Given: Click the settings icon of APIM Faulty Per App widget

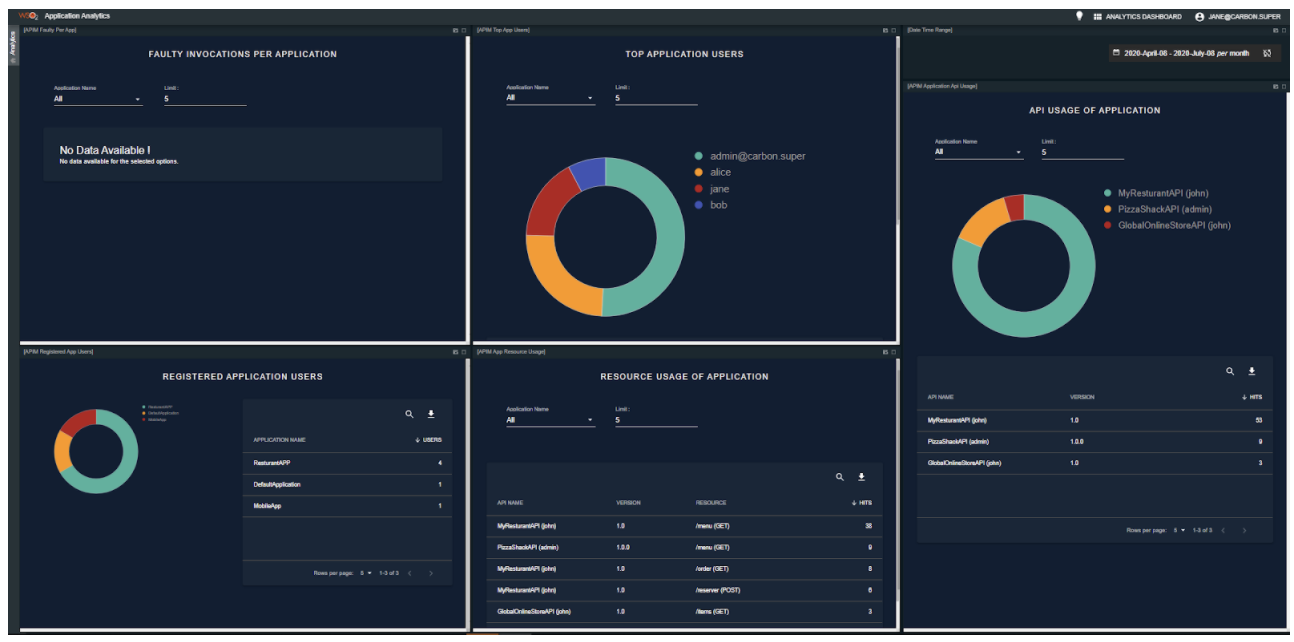Looking at the screenshot, I should (455, 30).
